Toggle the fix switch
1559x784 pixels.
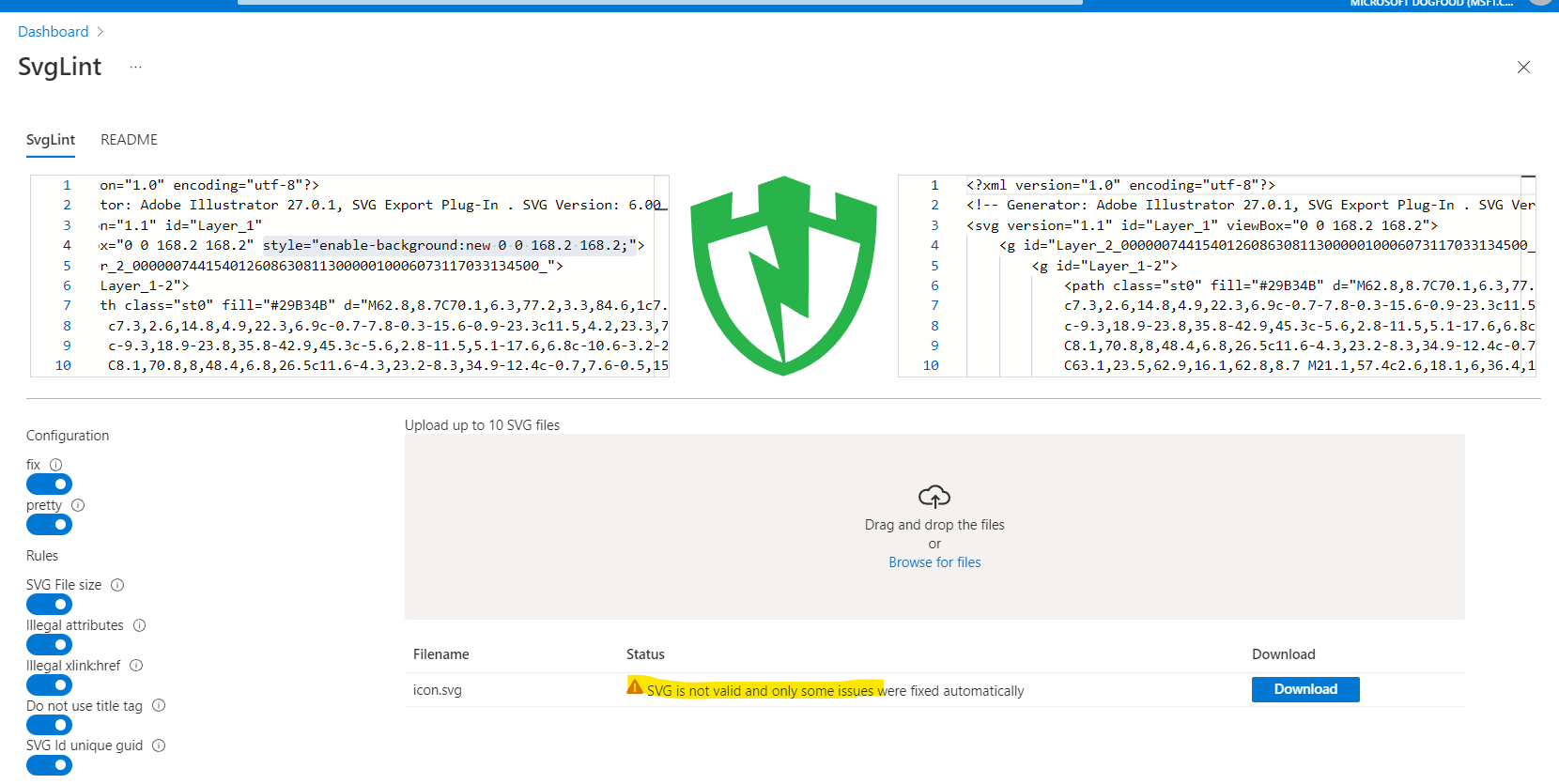click(x=50, y=484)
